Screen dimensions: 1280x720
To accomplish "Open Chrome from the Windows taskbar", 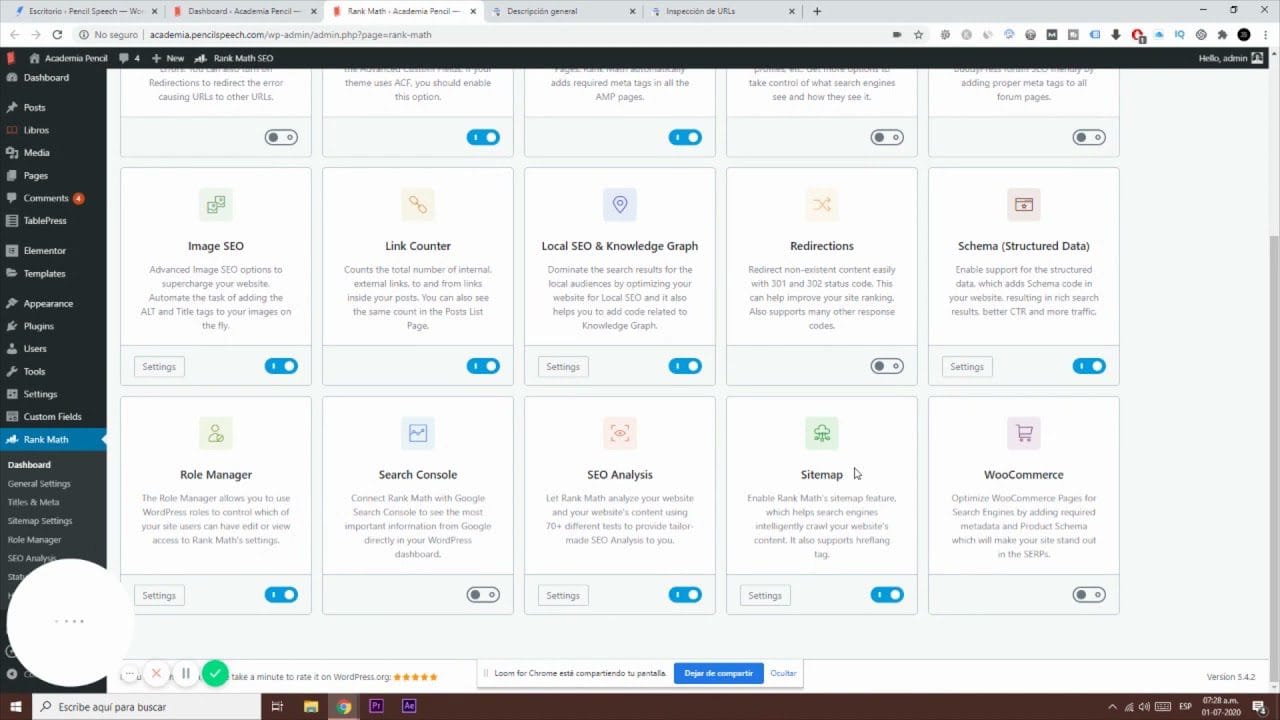I will [343, 706].
